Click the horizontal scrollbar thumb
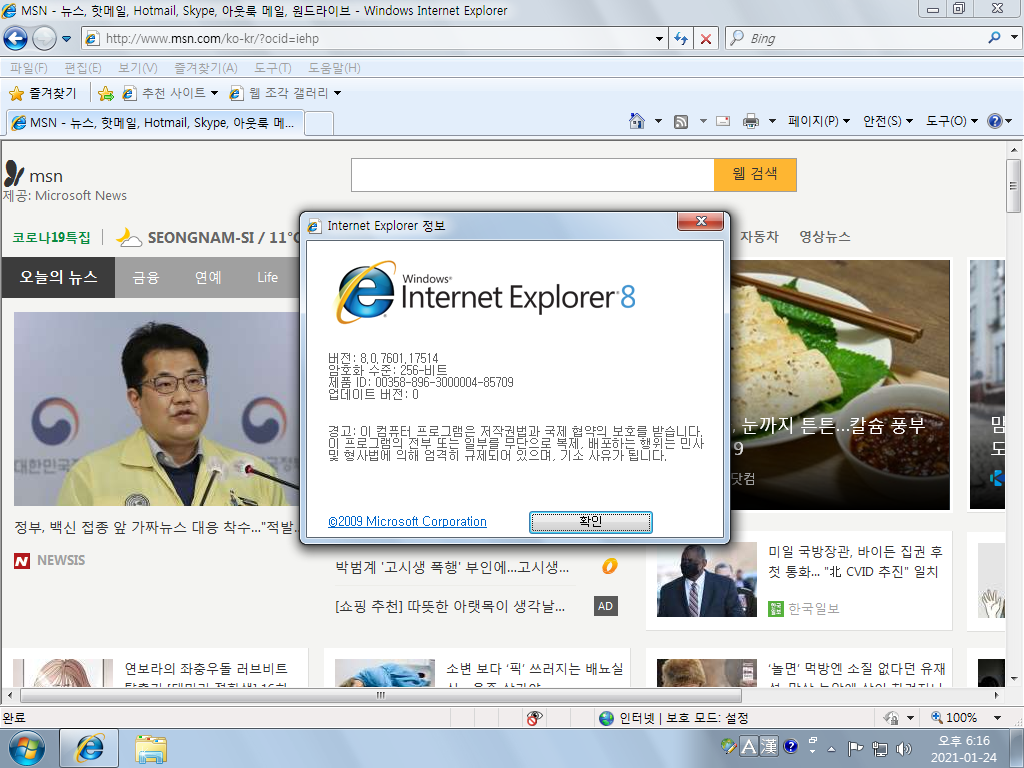1024x768 pixels. pyautogui.click(x=381, y=695)
